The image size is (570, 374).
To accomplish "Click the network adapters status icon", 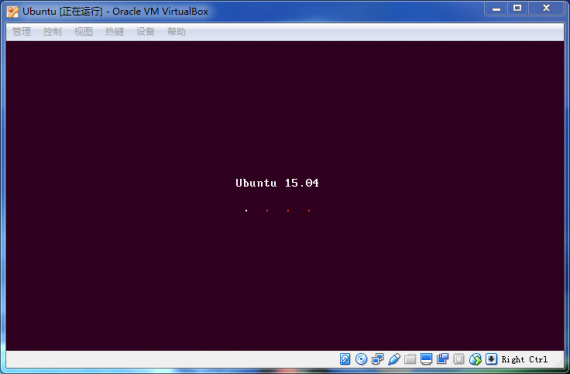I will click(377, 359).
